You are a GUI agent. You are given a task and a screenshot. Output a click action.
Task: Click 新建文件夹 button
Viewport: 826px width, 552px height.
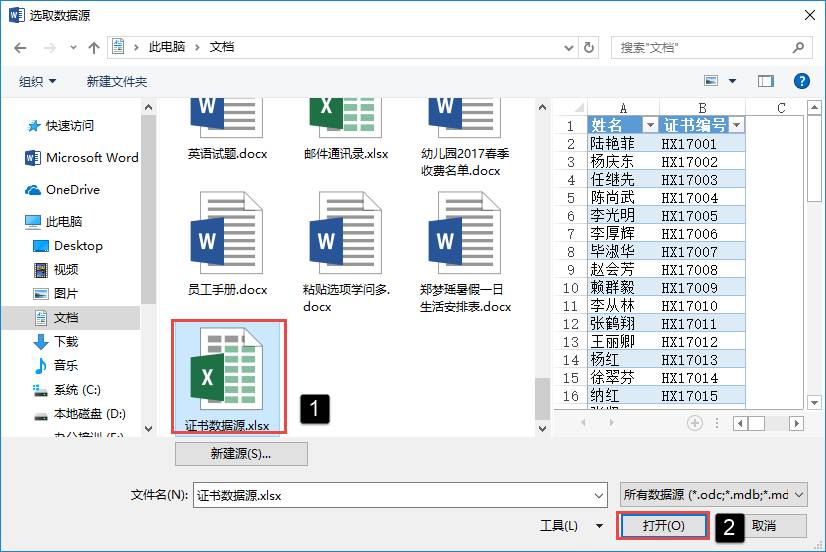tap(117, 82)
